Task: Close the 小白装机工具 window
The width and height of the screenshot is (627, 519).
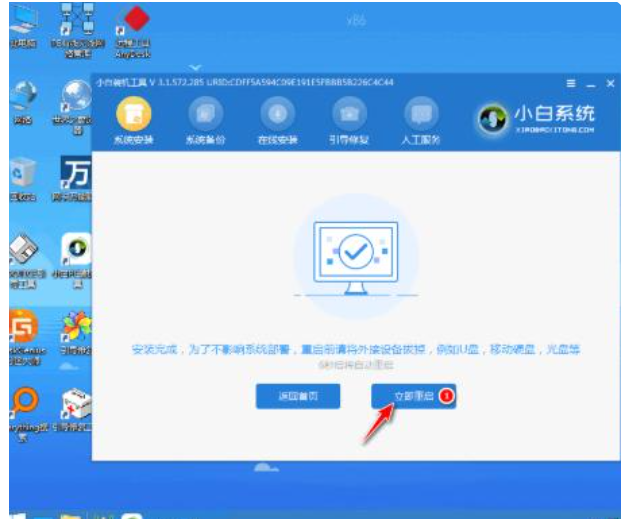Action: click(x=610, y=83)
